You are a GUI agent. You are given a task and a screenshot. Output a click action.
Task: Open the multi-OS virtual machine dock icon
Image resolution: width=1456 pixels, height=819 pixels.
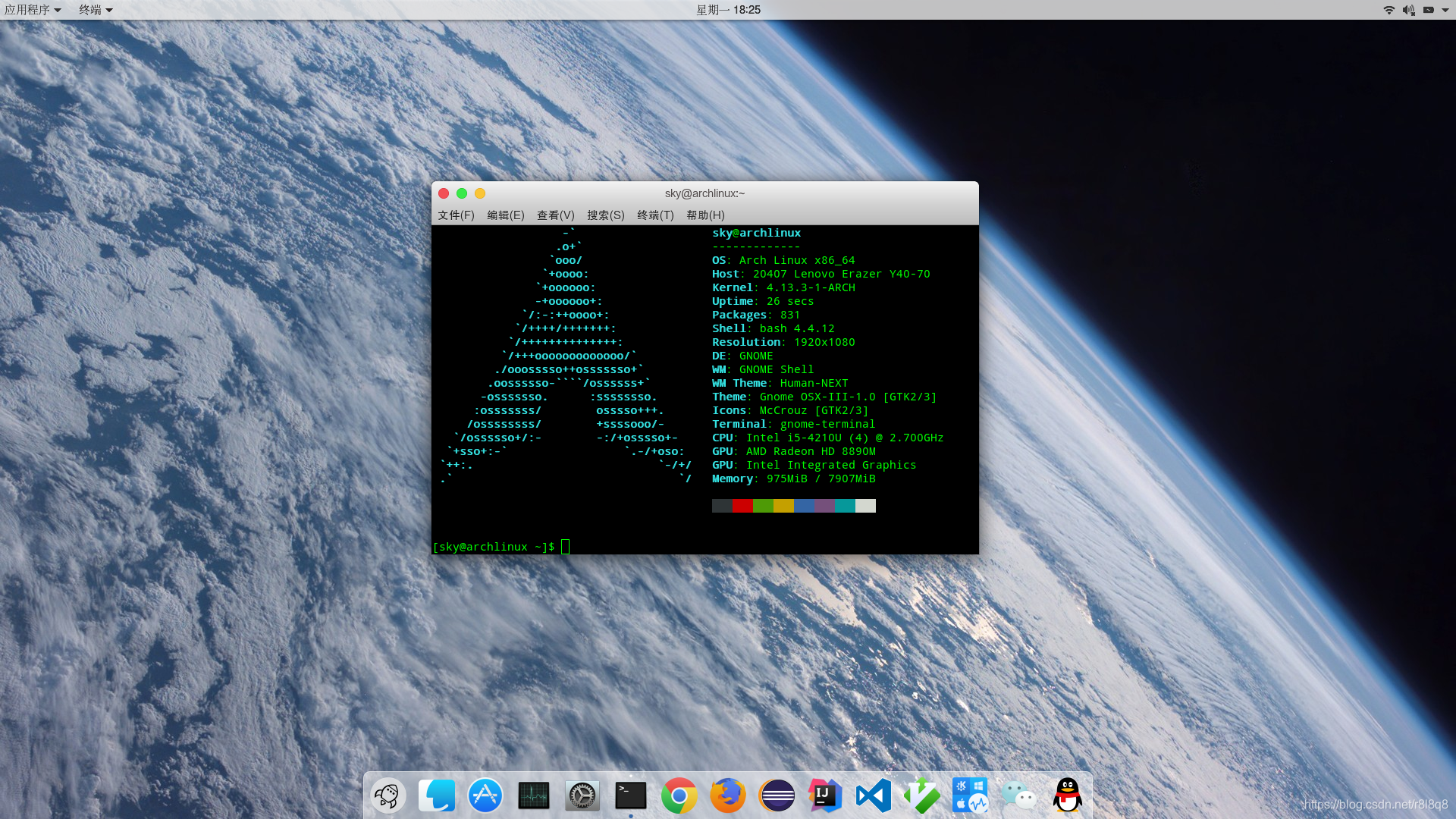[971, 795]
